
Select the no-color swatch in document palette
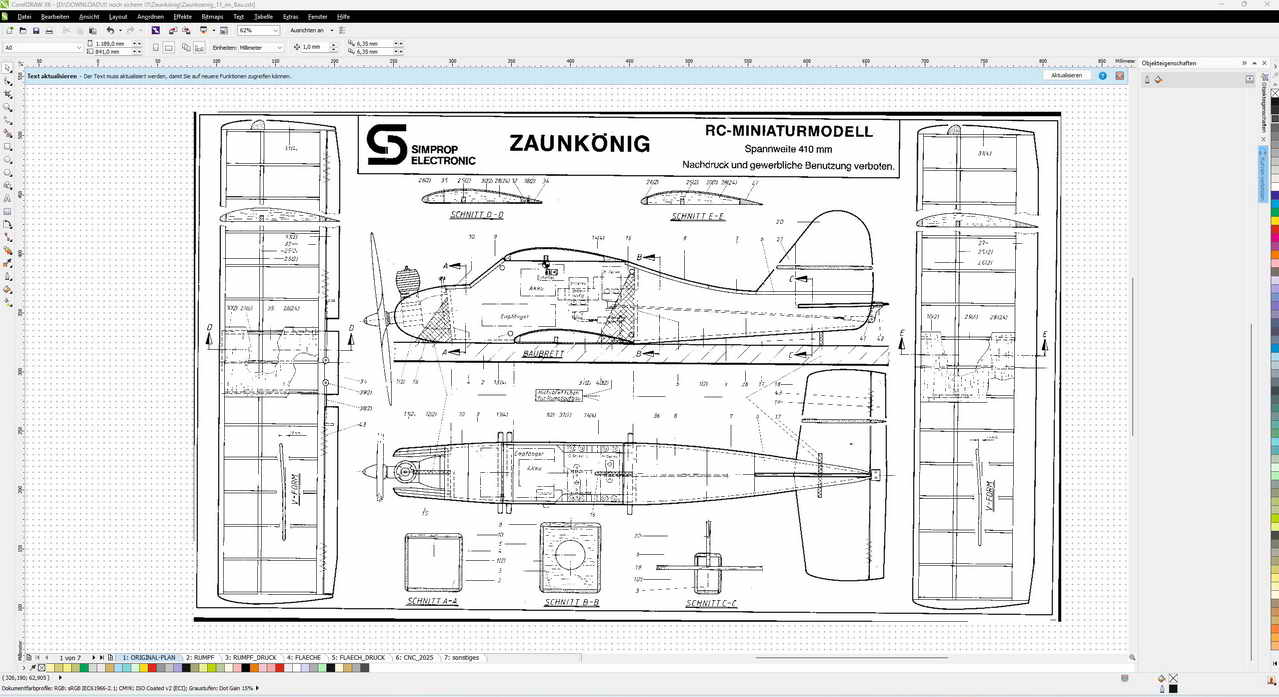pos(41,668)
